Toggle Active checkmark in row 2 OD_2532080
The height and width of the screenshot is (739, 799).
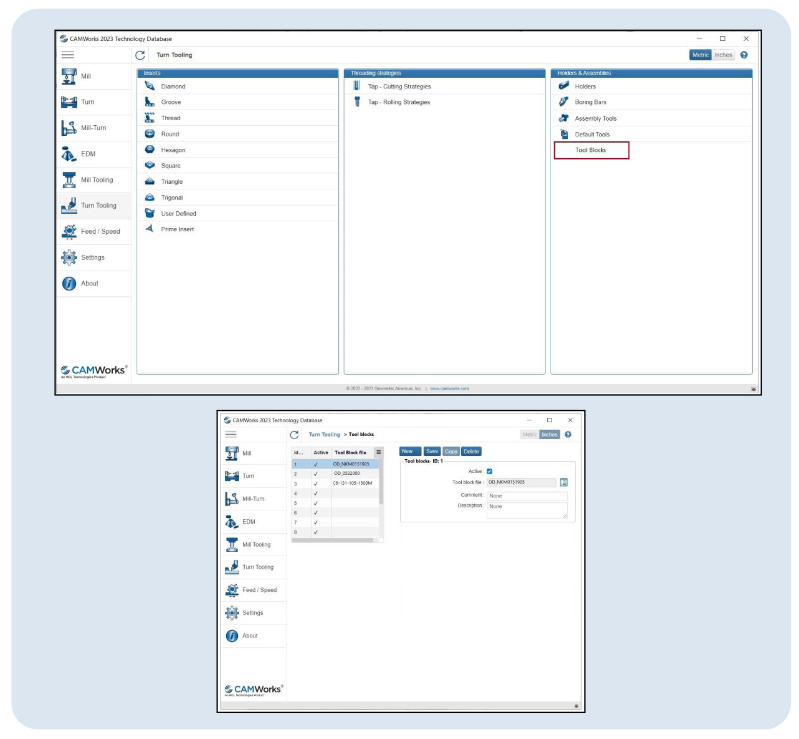point(316,474)
